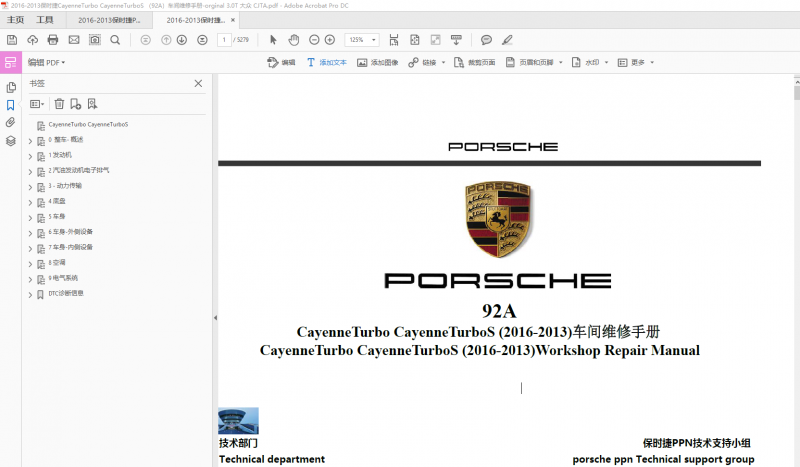Image resolution: width=800 pixels, height=467 pixels.
Task: Zoom in with the plus circle icon
Action: click(330, 40)
